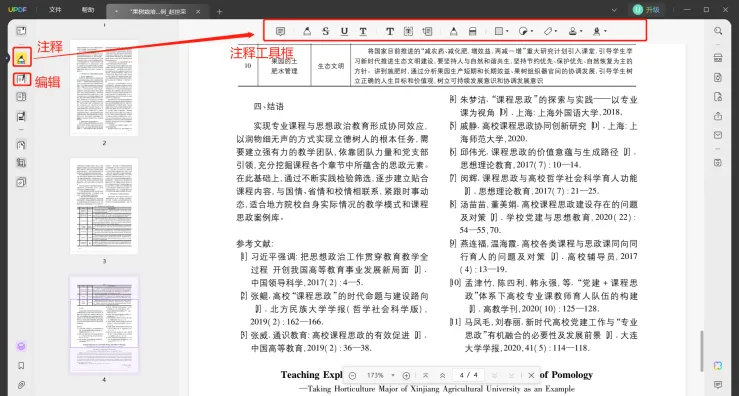Viewport: 739px width, 396px height.
Task: Select the underline annotation tool
Action: 345,32
